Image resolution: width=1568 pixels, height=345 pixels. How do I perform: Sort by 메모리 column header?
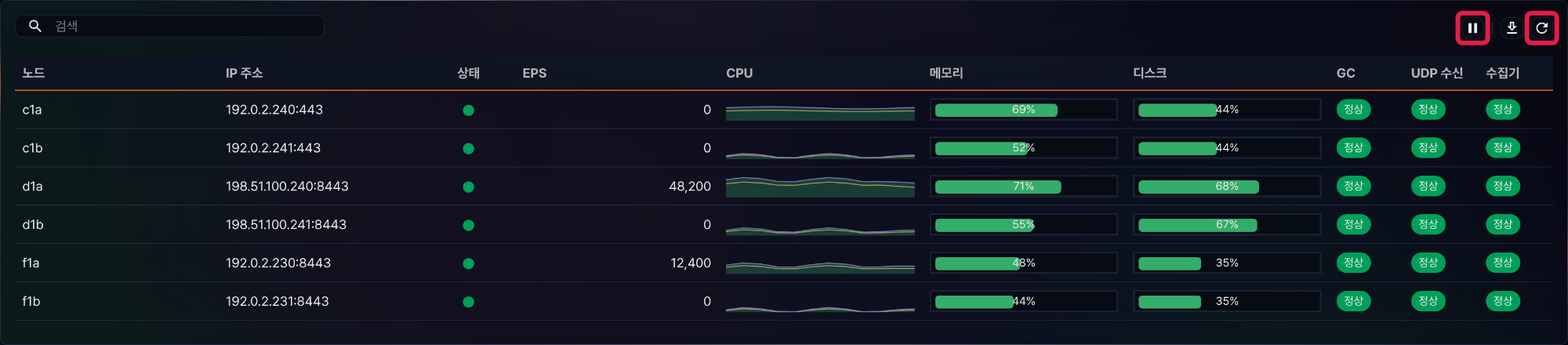point(946,73)
